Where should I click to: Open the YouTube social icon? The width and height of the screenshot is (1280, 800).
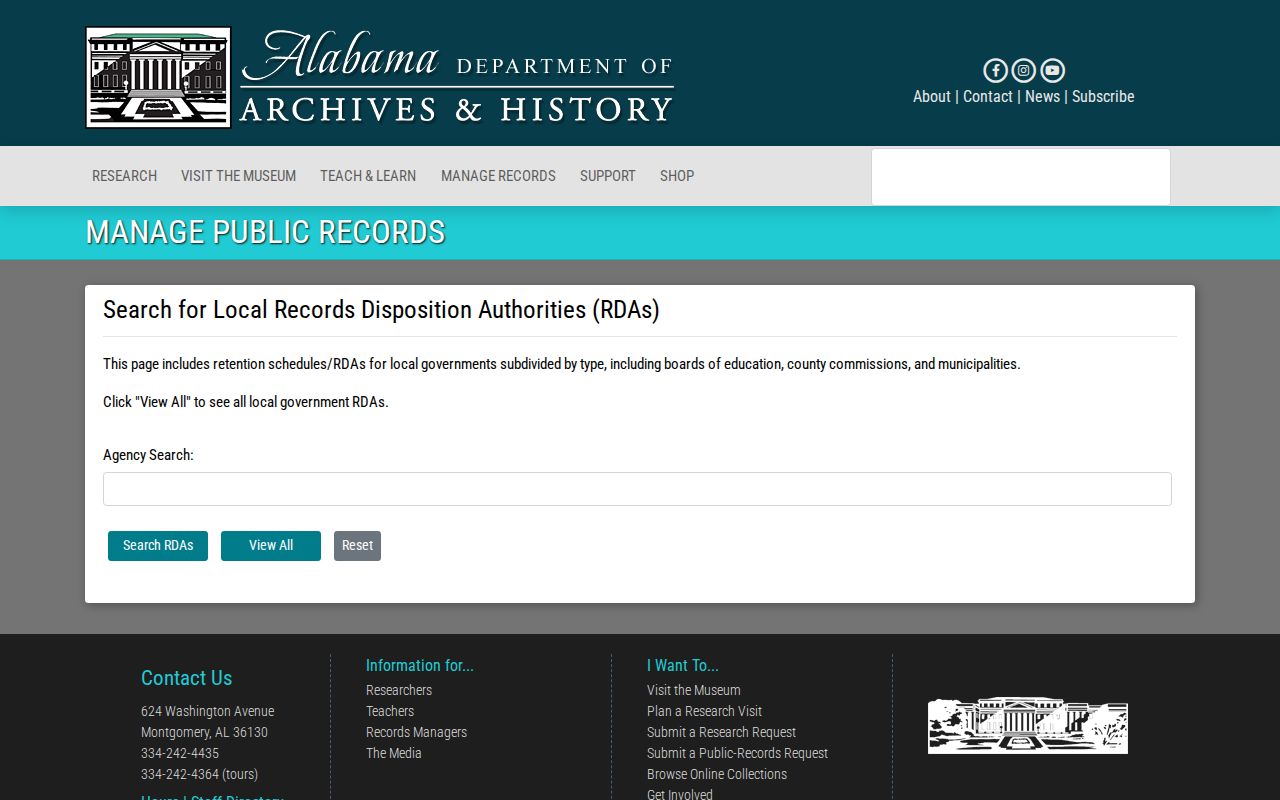click(x=1052, y=70)
